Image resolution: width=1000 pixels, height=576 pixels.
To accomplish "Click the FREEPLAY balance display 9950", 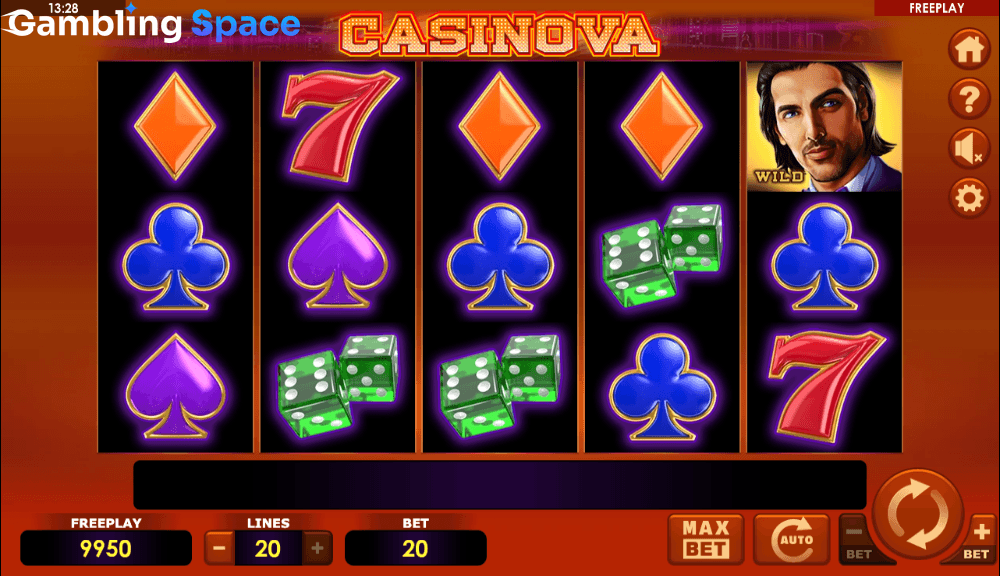I will click(106, 548).
